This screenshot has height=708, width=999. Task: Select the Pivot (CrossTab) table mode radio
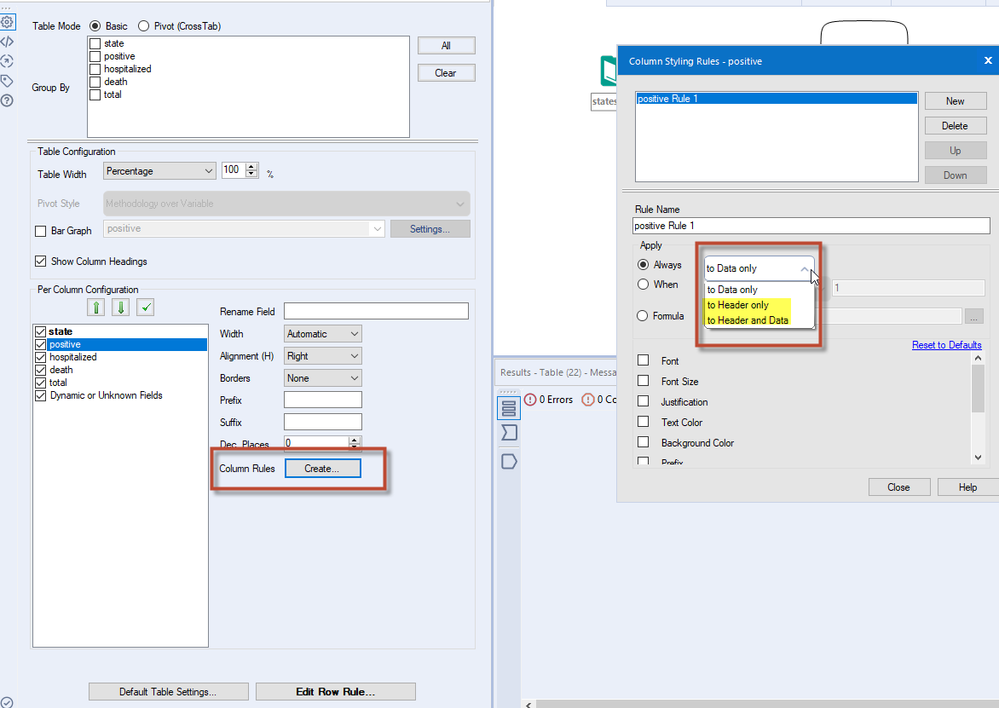143,26
